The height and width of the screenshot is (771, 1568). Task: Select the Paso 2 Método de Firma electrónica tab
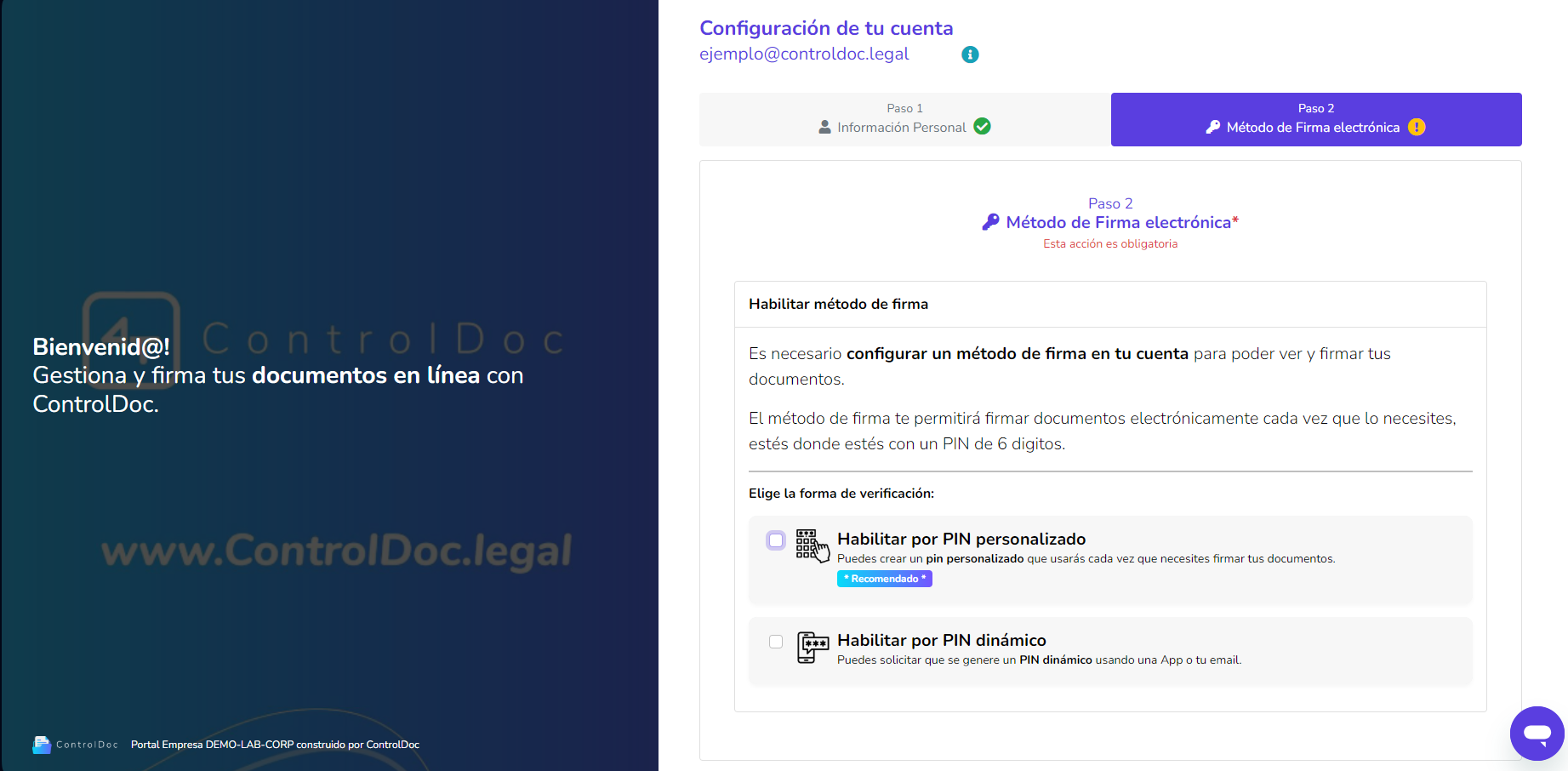click(x=1316, y=119)
